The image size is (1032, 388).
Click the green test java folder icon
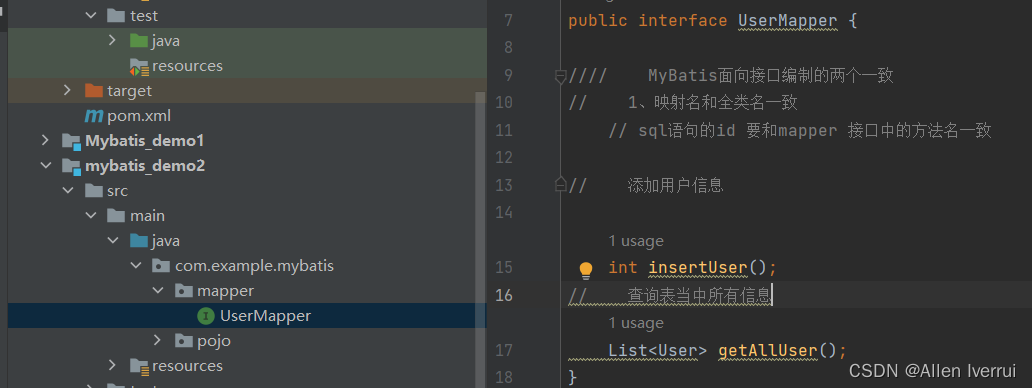point(138,41)
